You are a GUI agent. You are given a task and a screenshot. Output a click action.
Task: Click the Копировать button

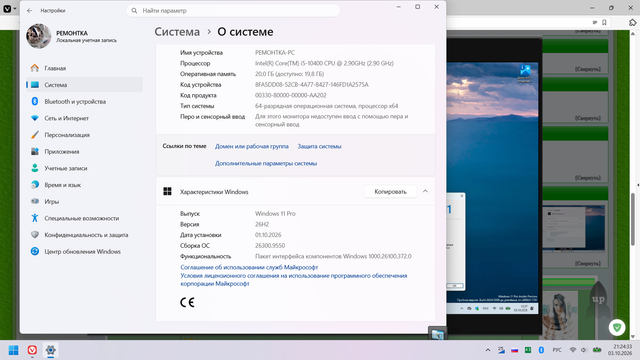pyautogui.click(x=391, y=191)
